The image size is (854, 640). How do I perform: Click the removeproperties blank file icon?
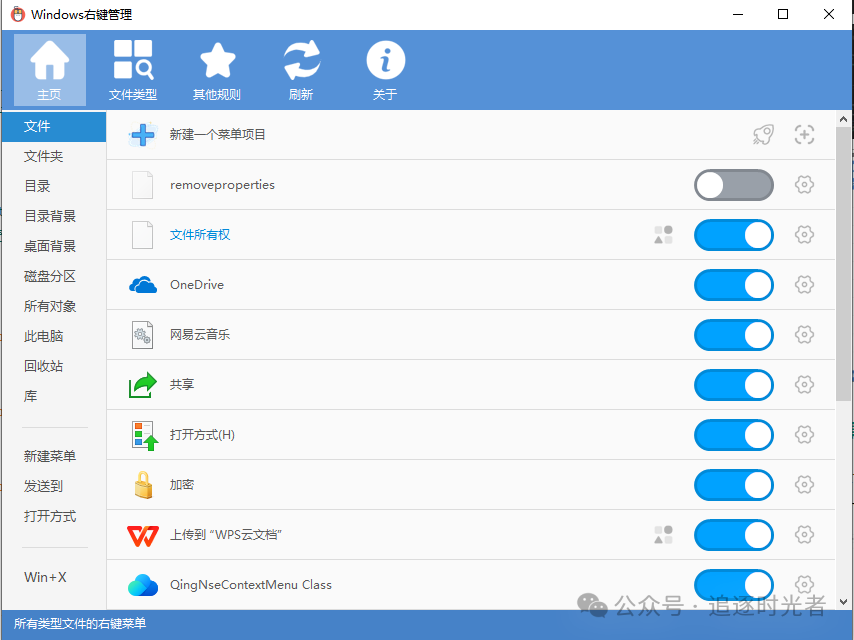pos(143,185)
